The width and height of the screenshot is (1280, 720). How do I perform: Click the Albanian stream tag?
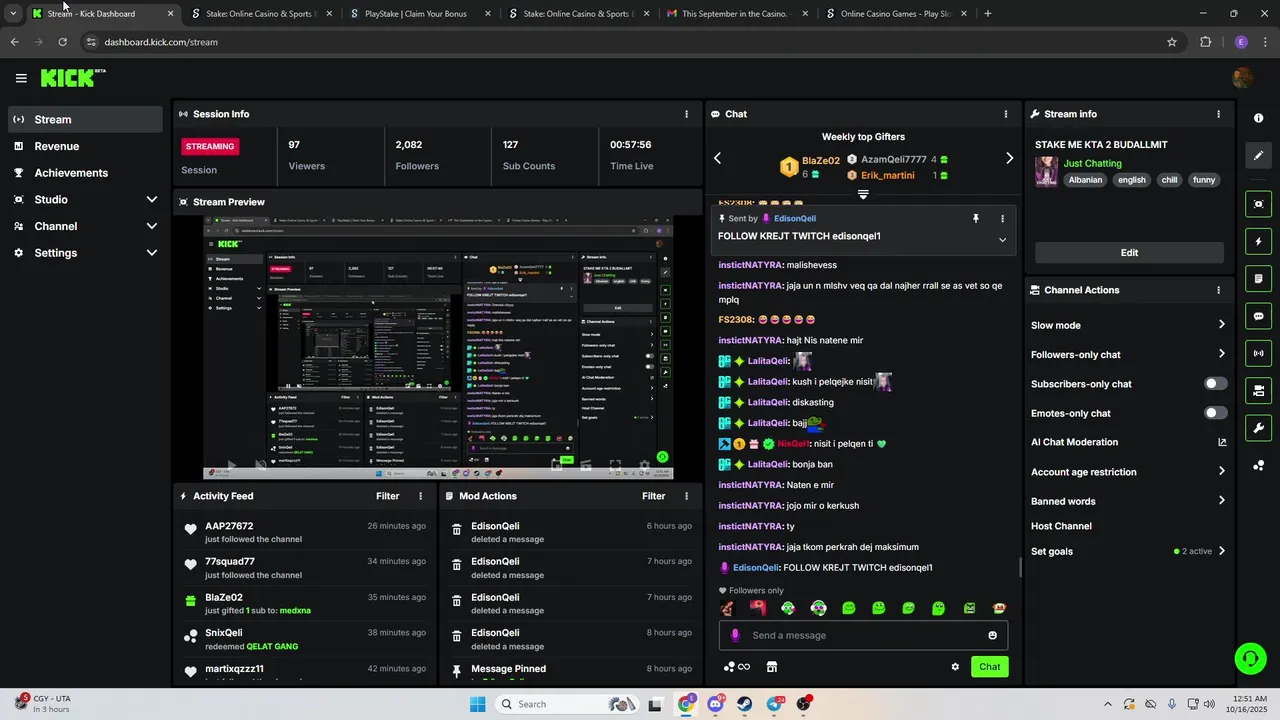tap(1085, 180)
